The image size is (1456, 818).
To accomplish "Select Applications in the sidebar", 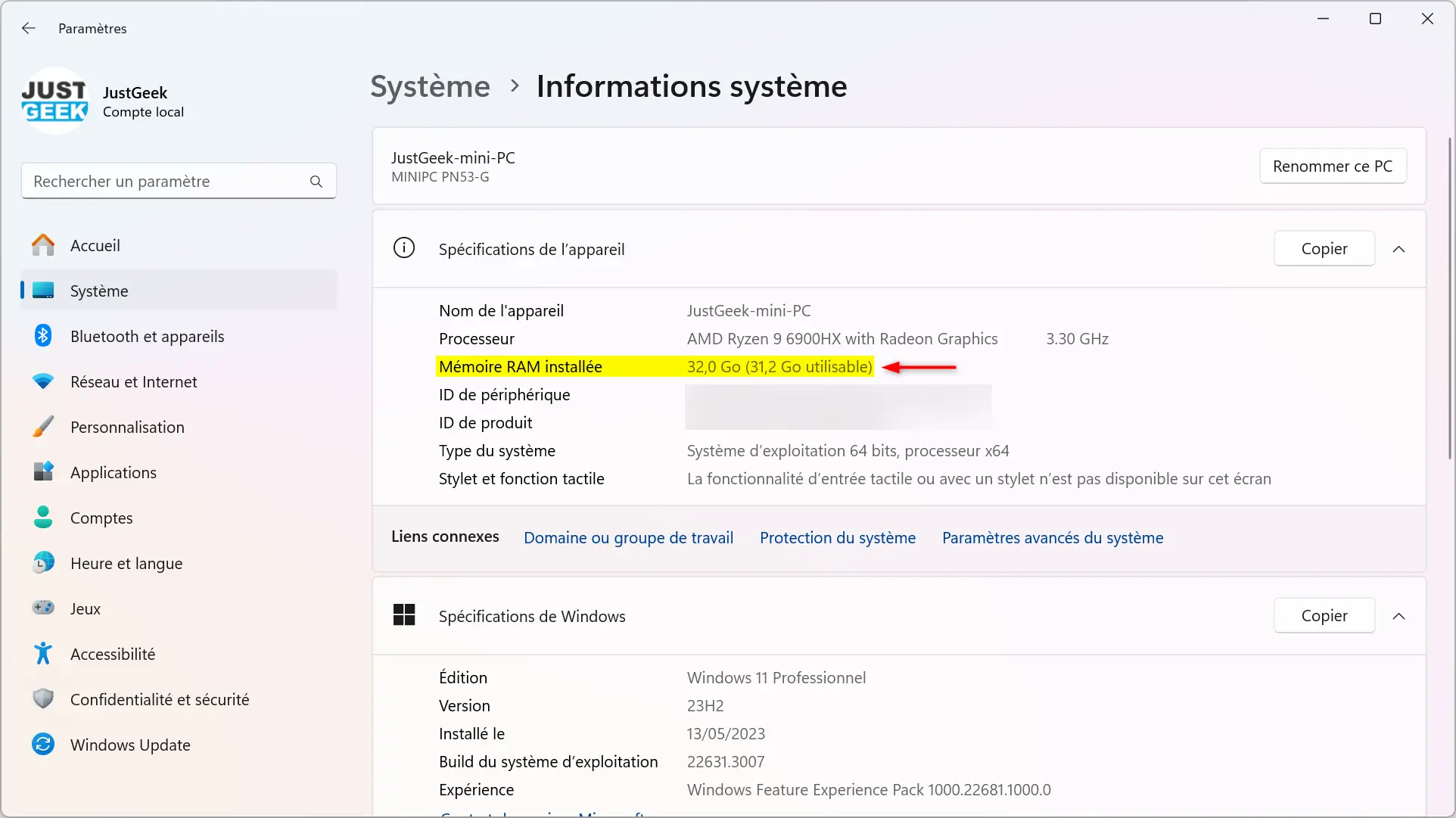I will pos(179,472).
